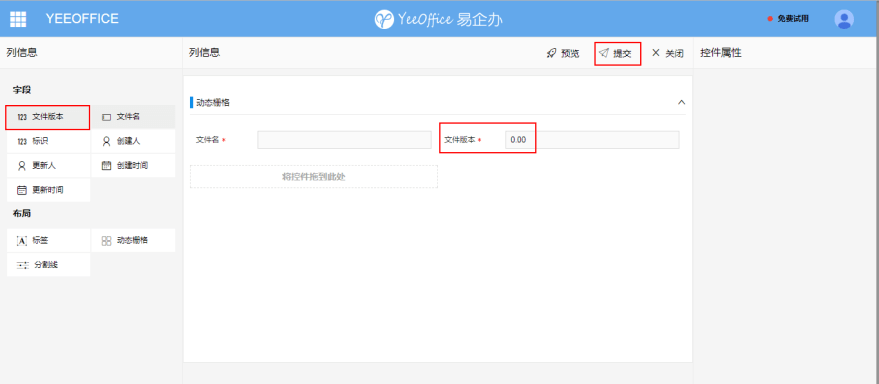This screenshot has height=384, width=879.
Task: Select the 文件名 field in sidebar
Action: [133, 117]
